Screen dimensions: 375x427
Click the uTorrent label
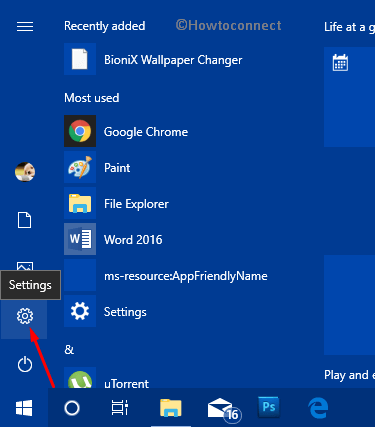pos(126,383)
